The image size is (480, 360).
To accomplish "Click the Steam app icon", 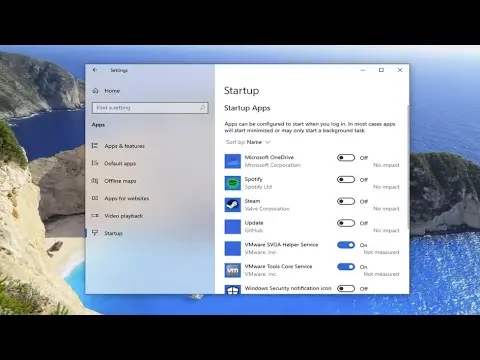I will click(x=233, y=205).
